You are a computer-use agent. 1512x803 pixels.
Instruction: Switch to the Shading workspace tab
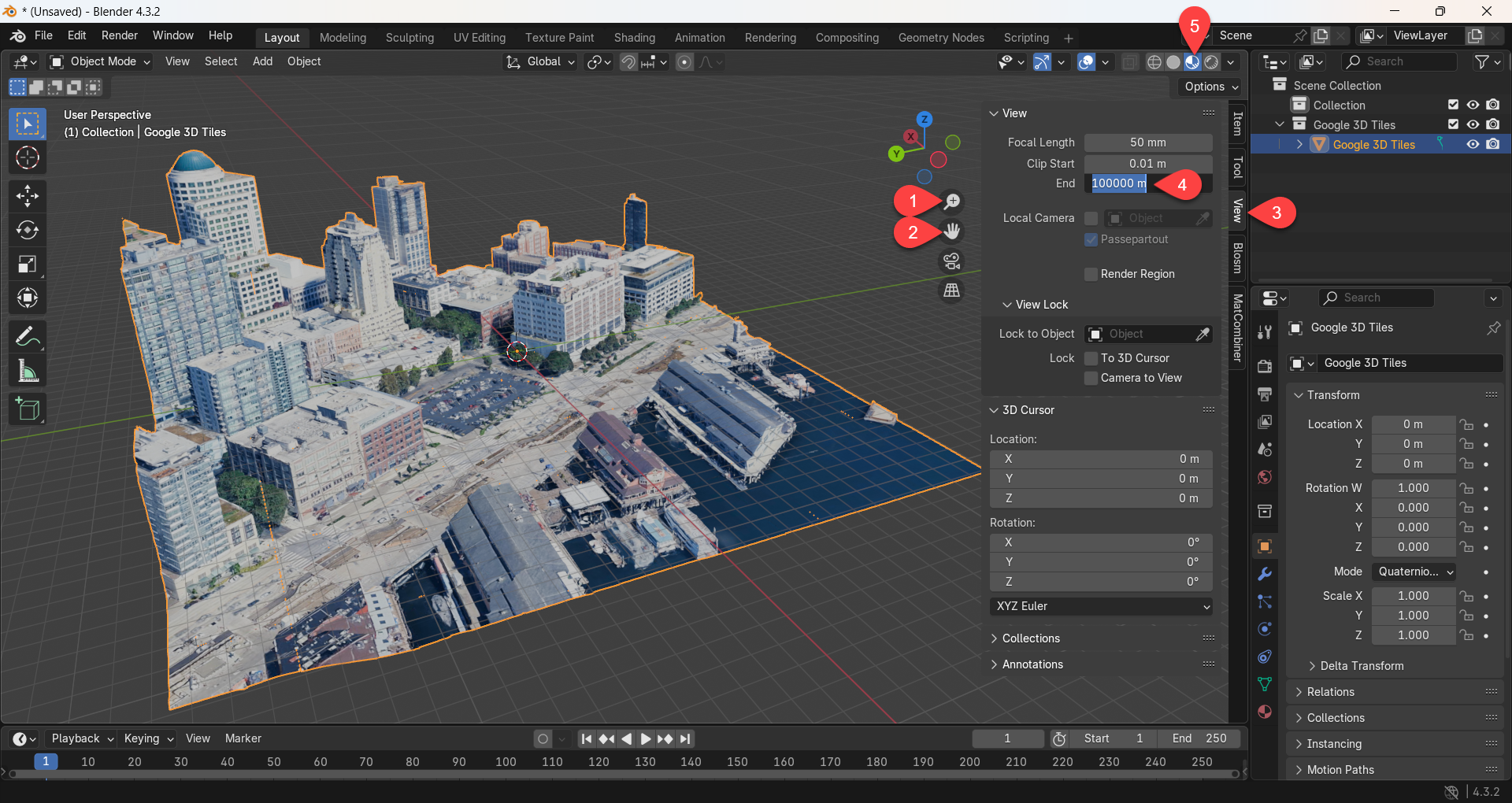635,38
